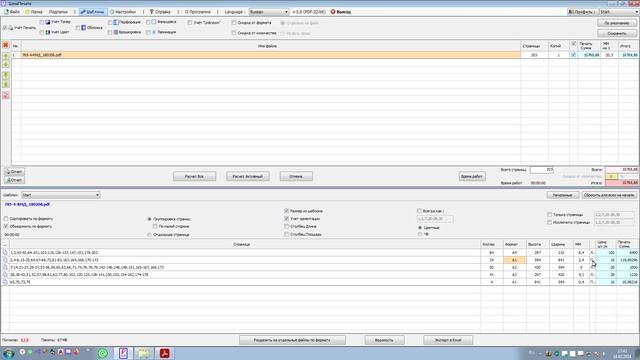Enable Сортировать по формату checkbox

point(6,219)
